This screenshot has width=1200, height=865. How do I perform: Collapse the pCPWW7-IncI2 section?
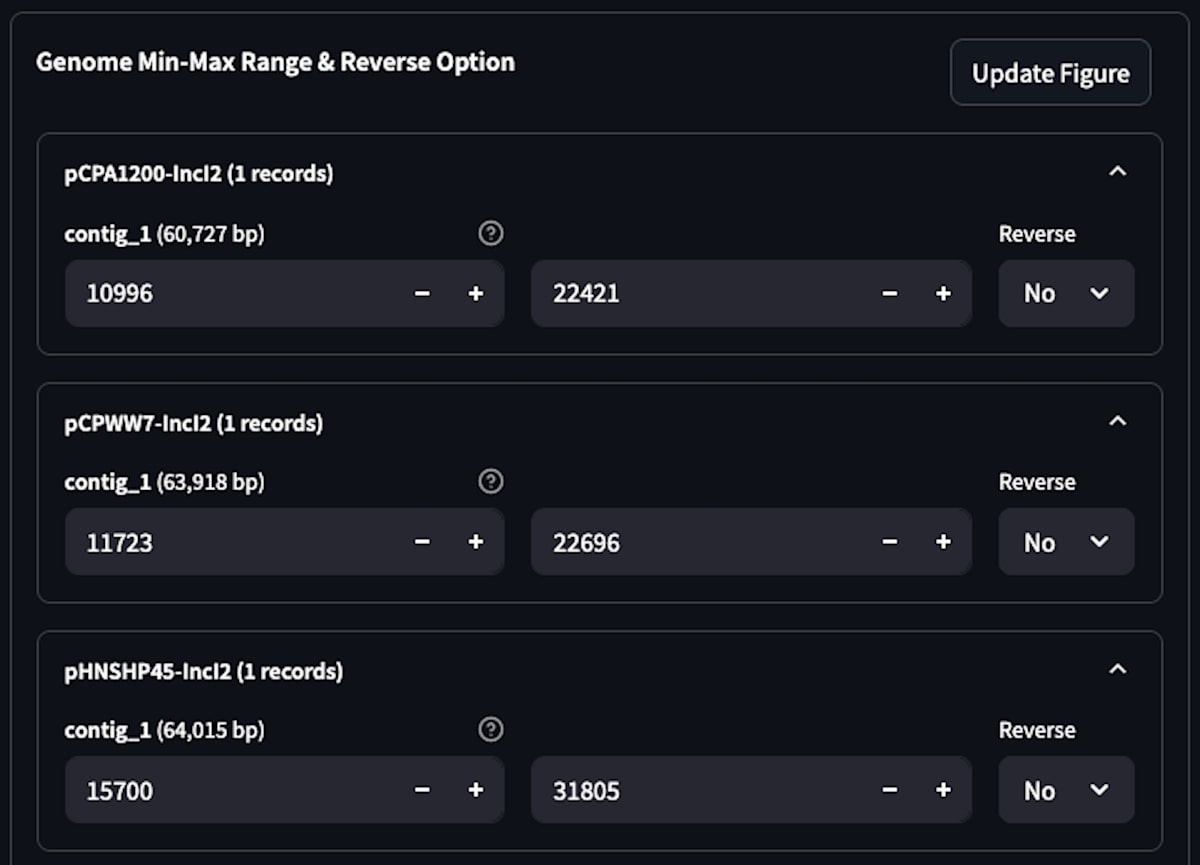click(1118, 422)
